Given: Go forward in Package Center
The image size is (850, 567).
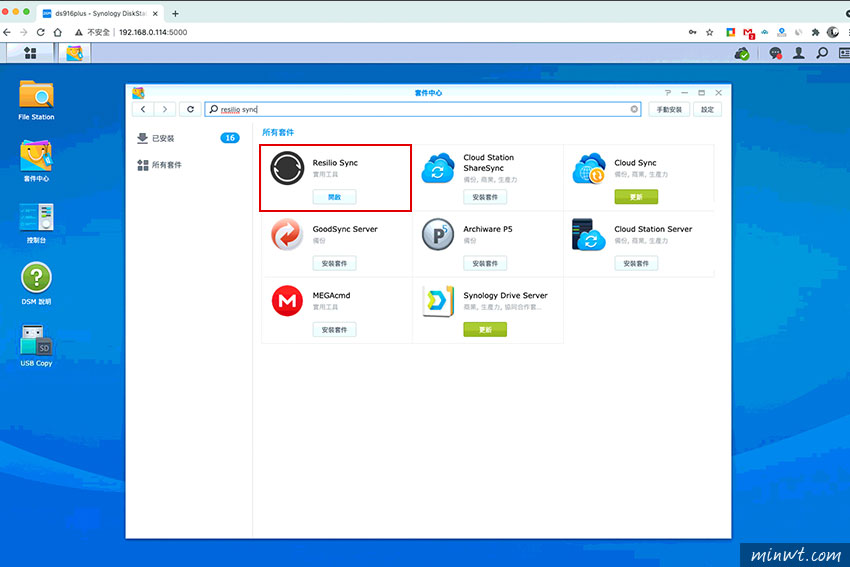Looking at the screenshot, I should (x=165, y=109).
